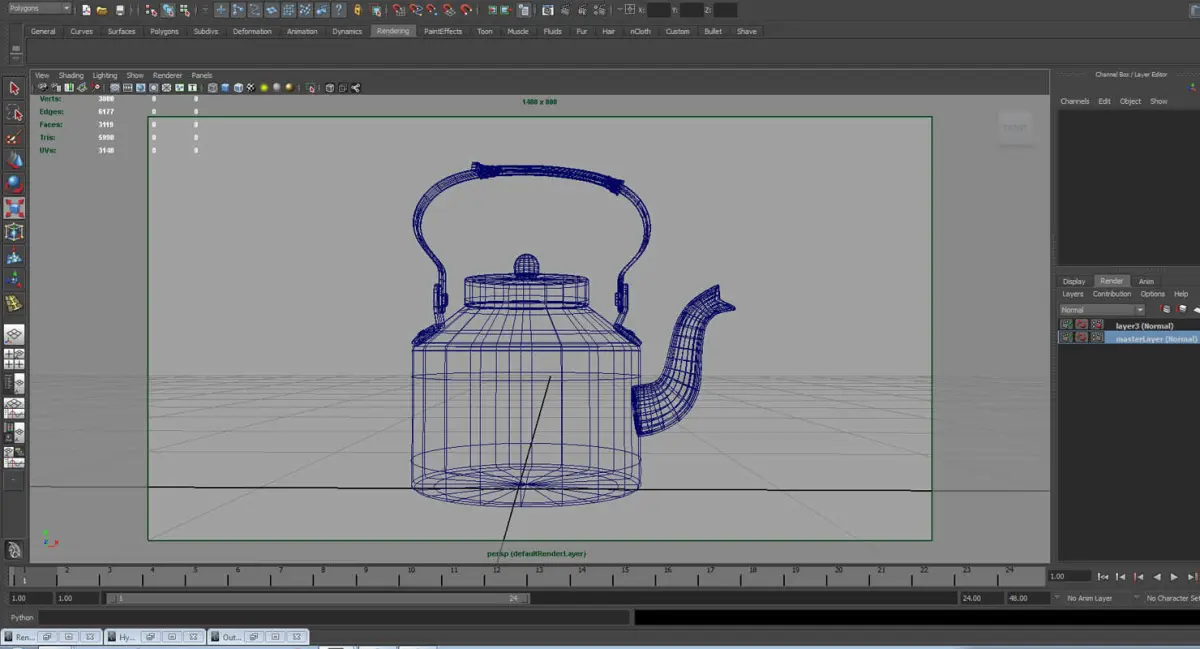Viewport: 1200px width, 649px height.
Task: Select layer3 (Normal) render layer
Action: tap(1144, 325)
